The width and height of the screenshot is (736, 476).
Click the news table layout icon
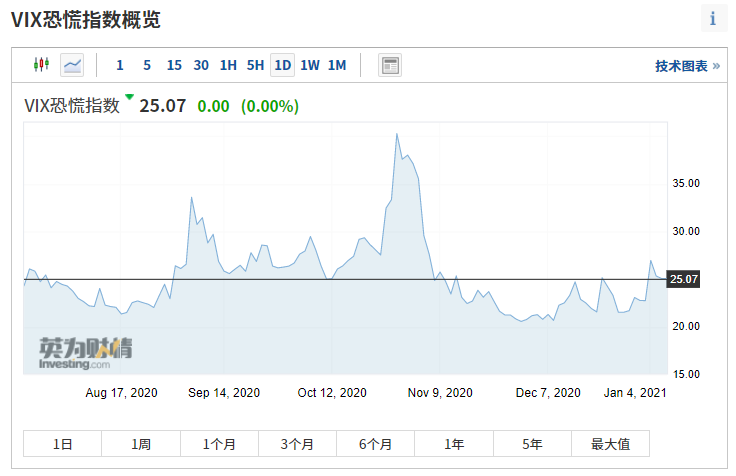click(389, 65)
